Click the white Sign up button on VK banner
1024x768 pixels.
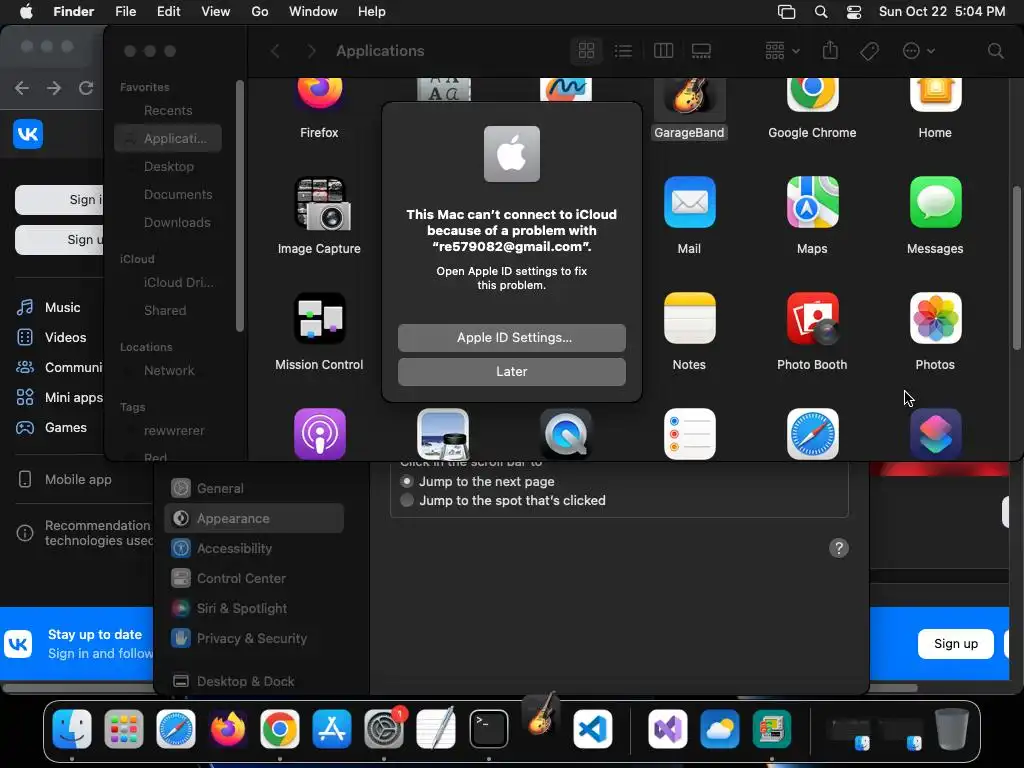pos(955,644)
